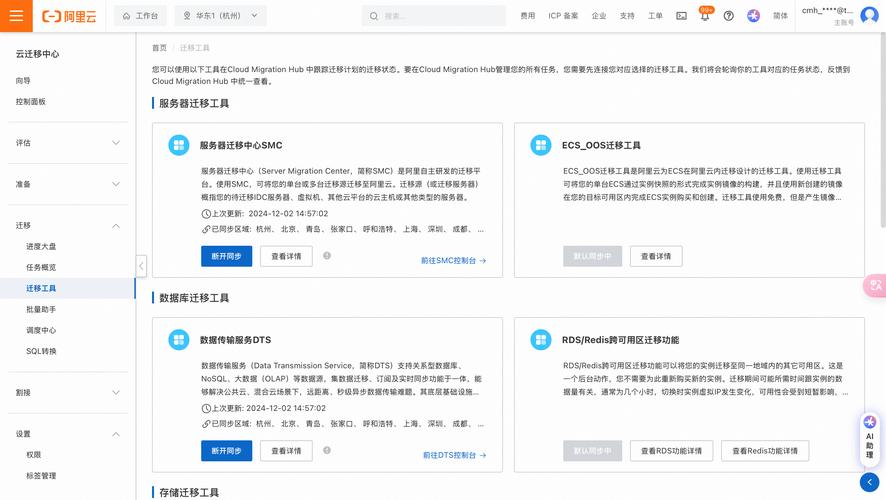Click the 云迁移中心 sidebar title

point(37,54)
